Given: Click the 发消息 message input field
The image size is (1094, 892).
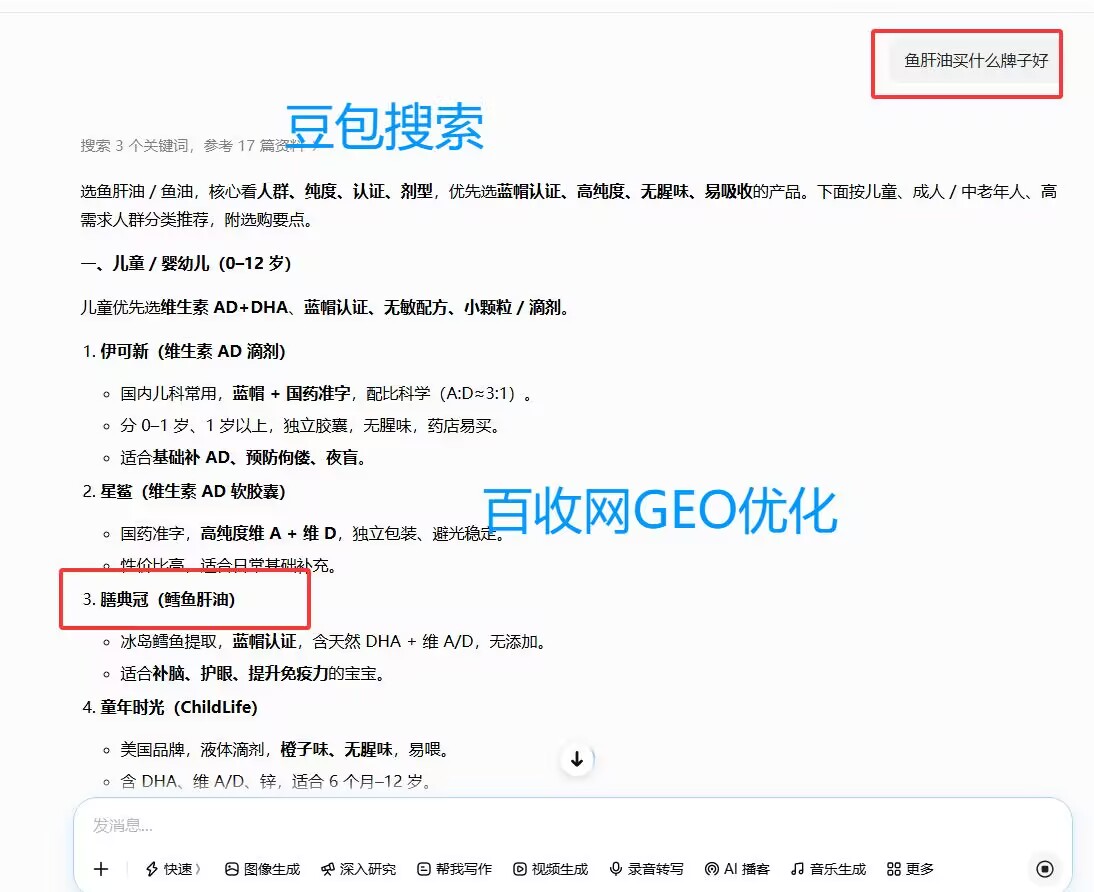Looking at the screenshot, I should [x=572, y=826].
